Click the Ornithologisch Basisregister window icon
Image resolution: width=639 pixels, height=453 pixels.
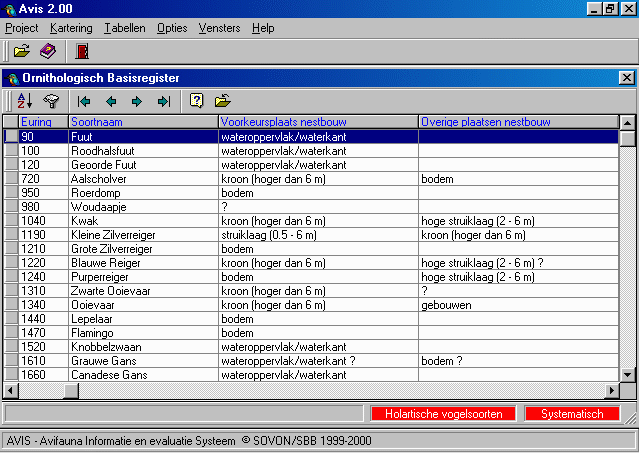[x=12, y=78]
